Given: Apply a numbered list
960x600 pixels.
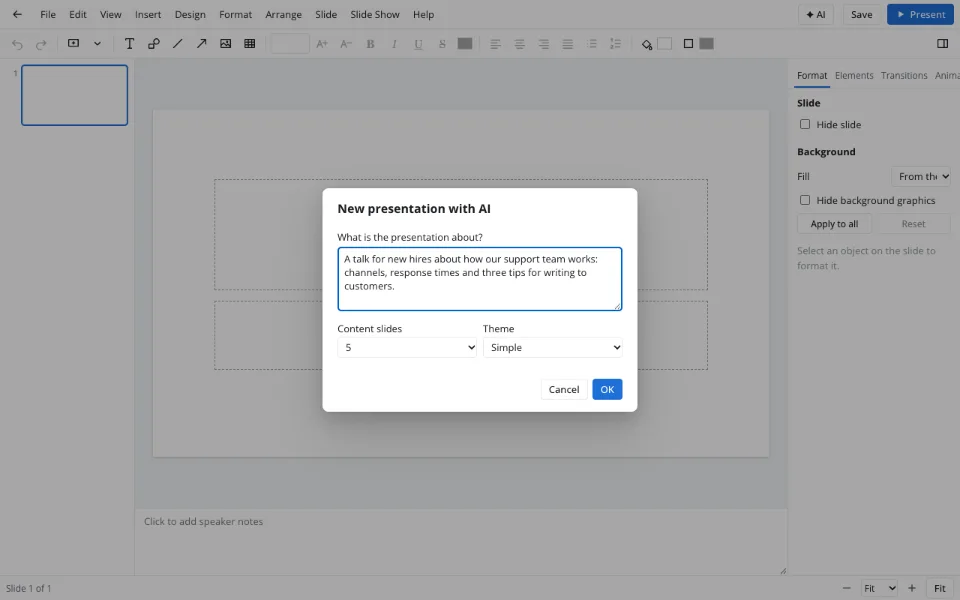Looking at the screenshot, I should [615, 43].
